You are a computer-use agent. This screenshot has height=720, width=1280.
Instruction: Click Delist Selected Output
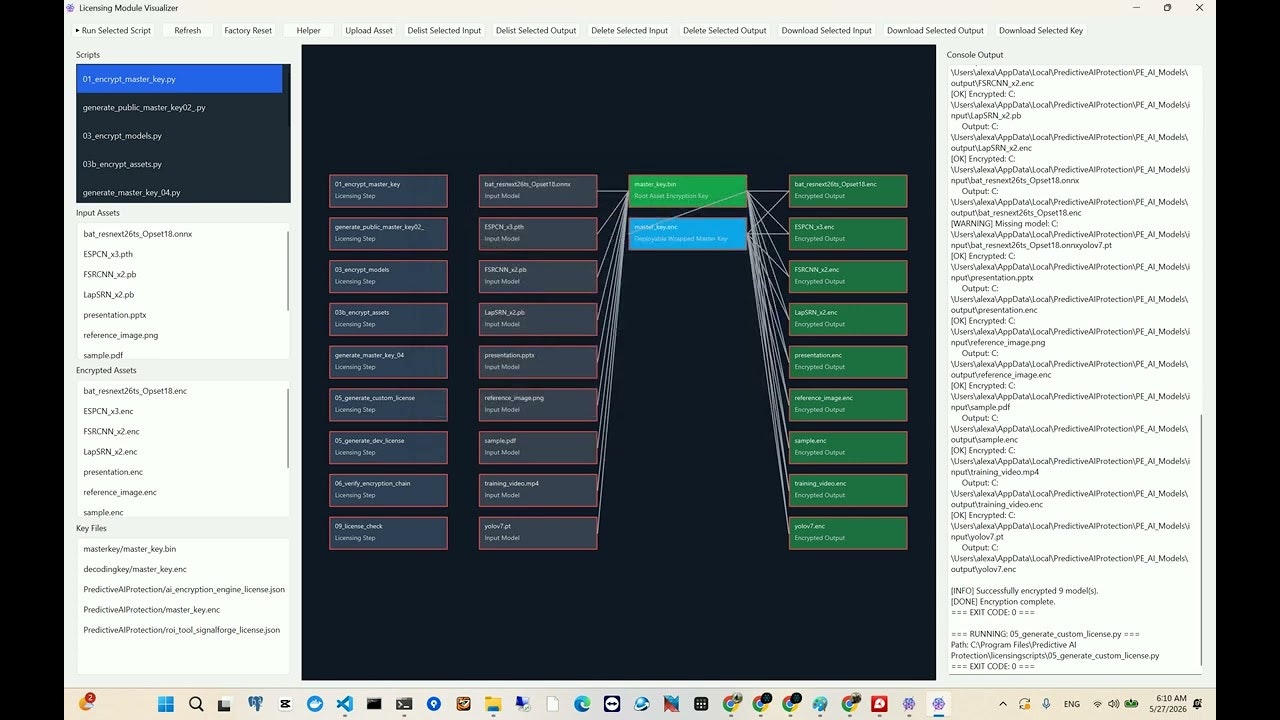coord(536,30)
